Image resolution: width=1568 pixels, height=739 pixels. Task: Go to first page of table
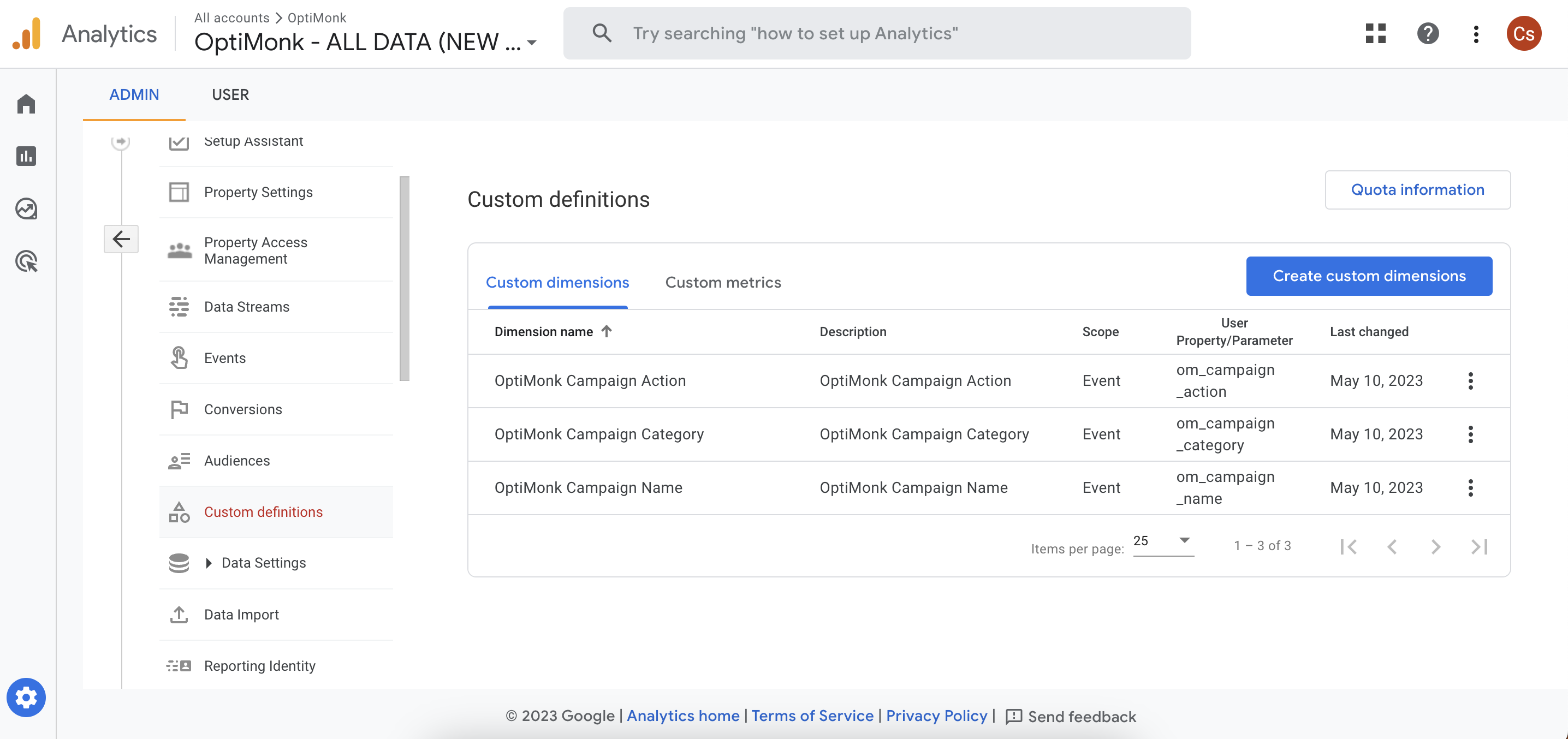[x=1349, y=547]
